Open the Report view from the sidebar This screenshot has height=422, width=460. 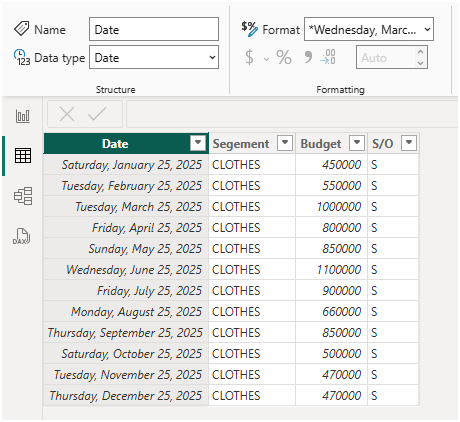coord(23,116)
